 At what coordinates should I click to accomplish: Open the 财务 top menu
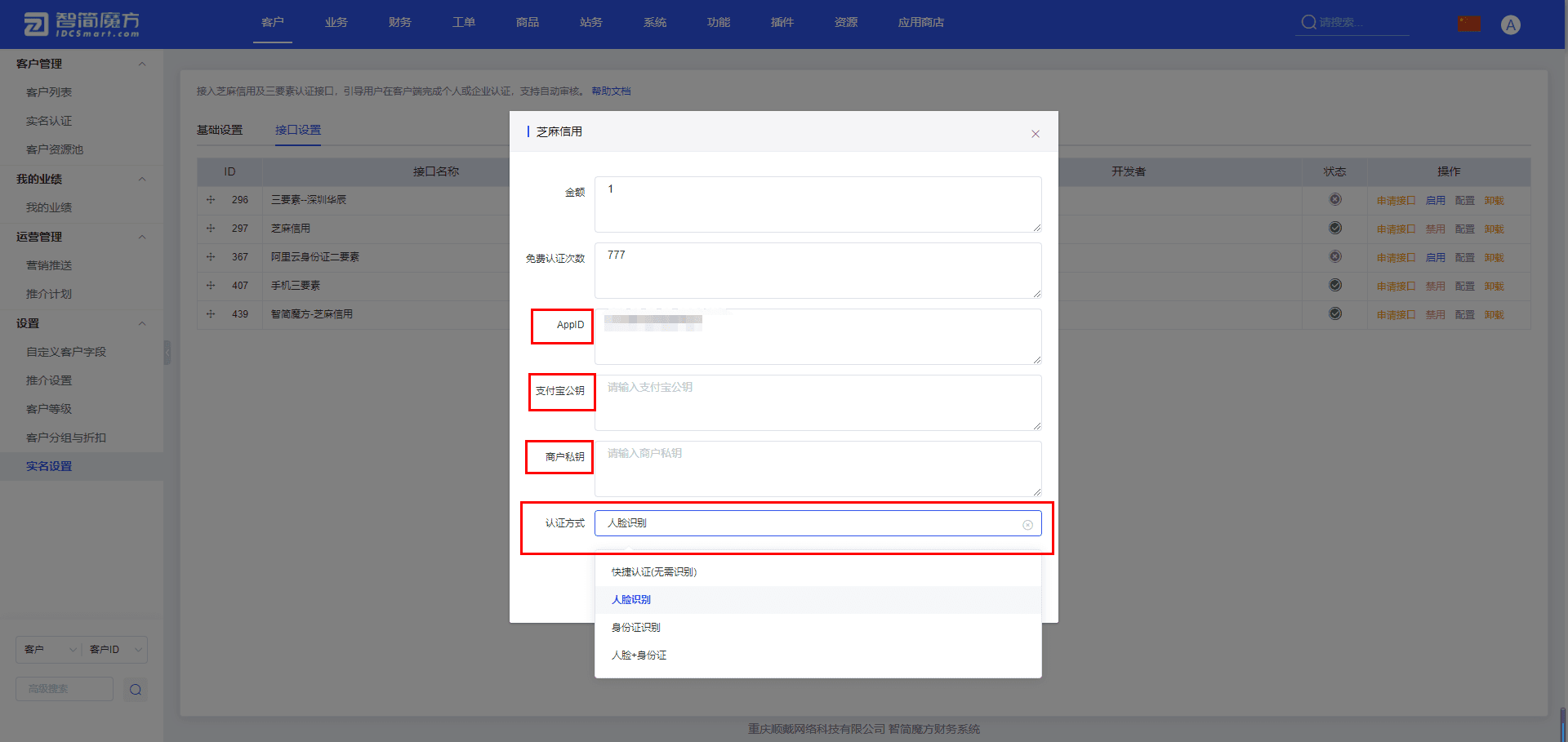coord(400,23)
